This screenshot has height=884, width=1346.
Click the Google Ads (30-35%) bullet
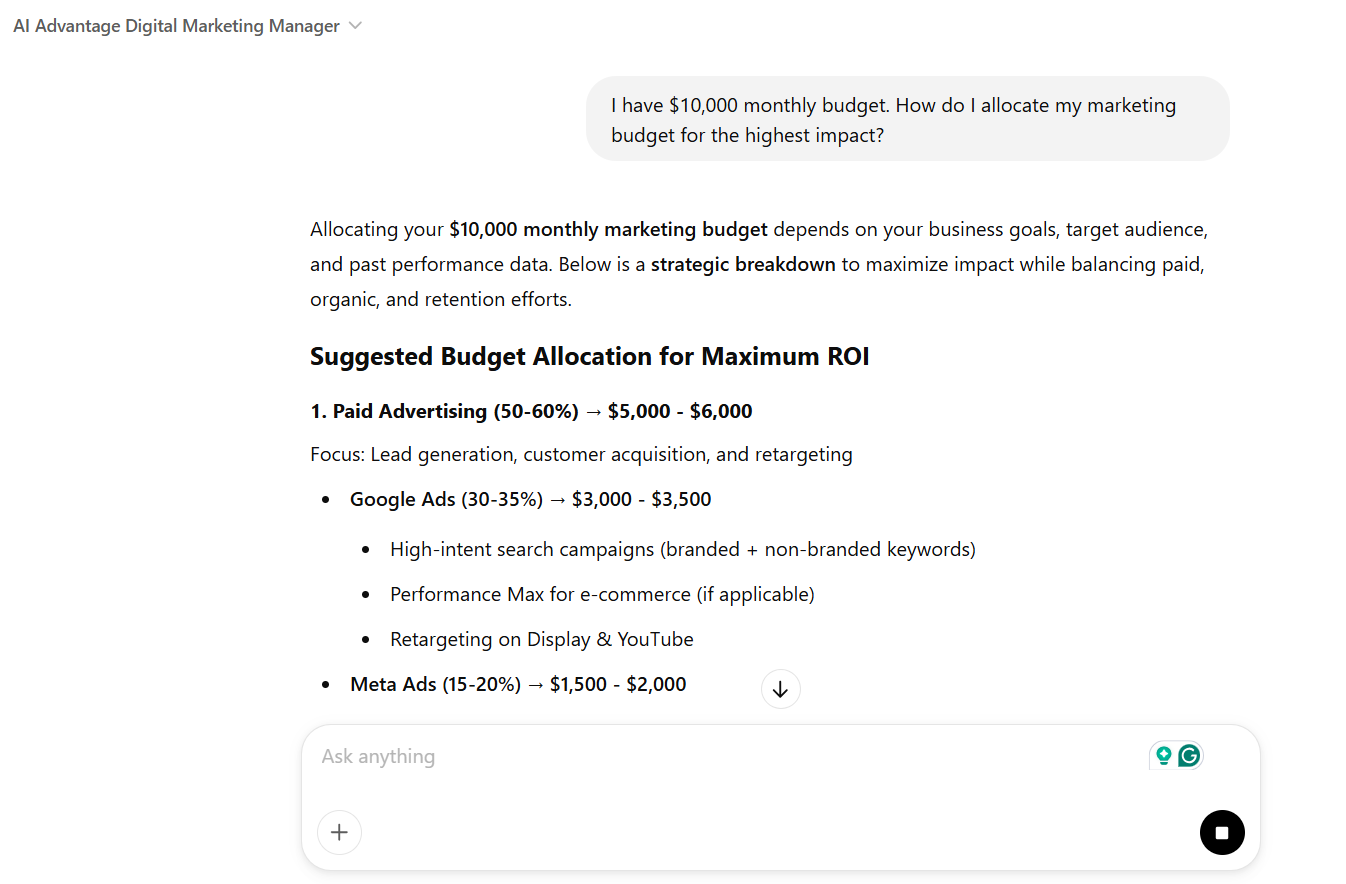click(530, 499)
